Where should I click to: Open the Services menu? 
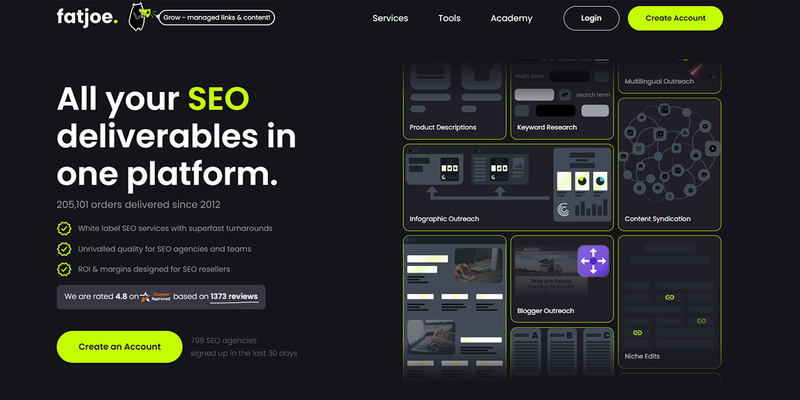(x=390, y=18)
